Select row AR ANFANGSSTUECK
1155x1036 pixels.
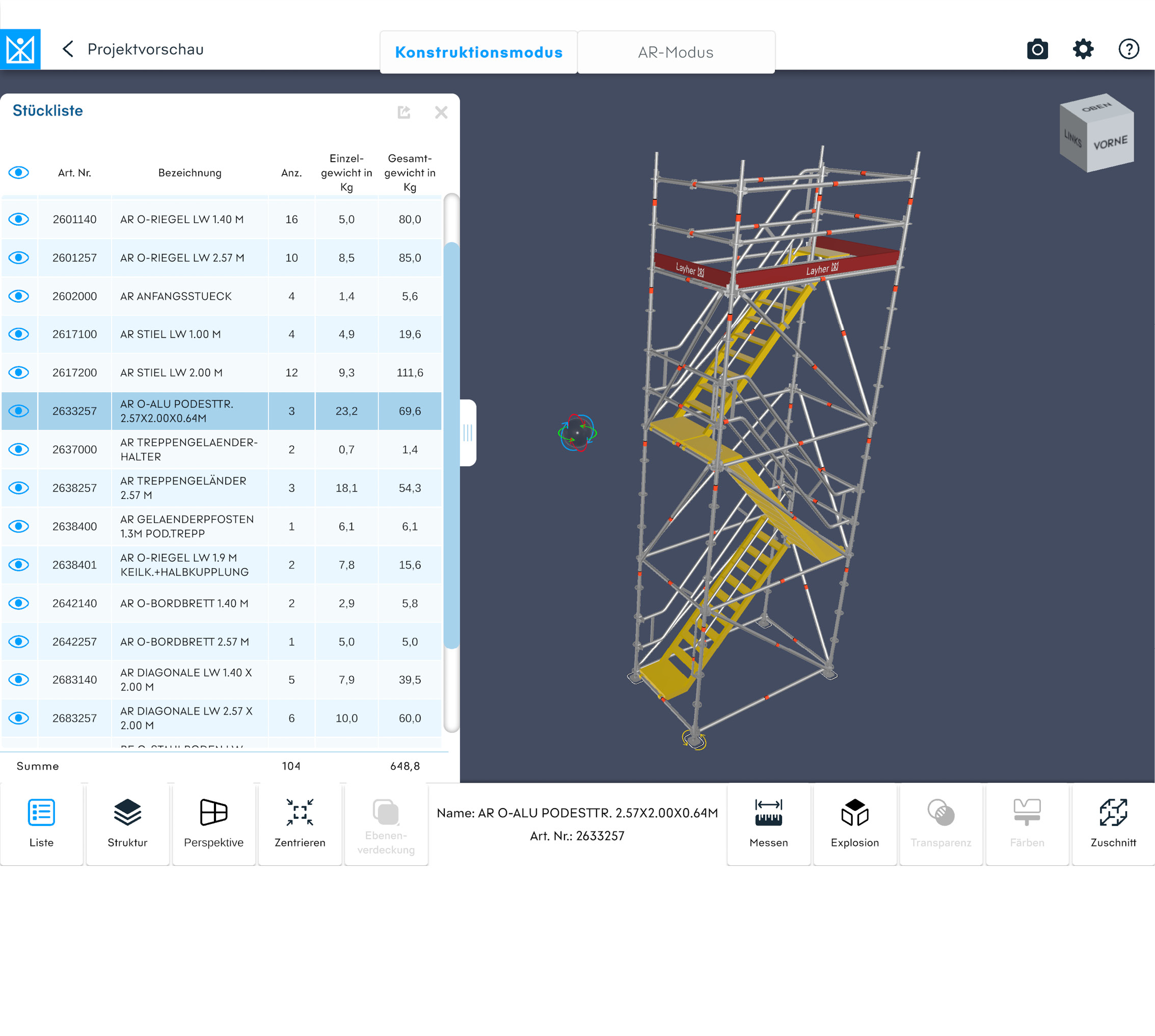[221, 296]
